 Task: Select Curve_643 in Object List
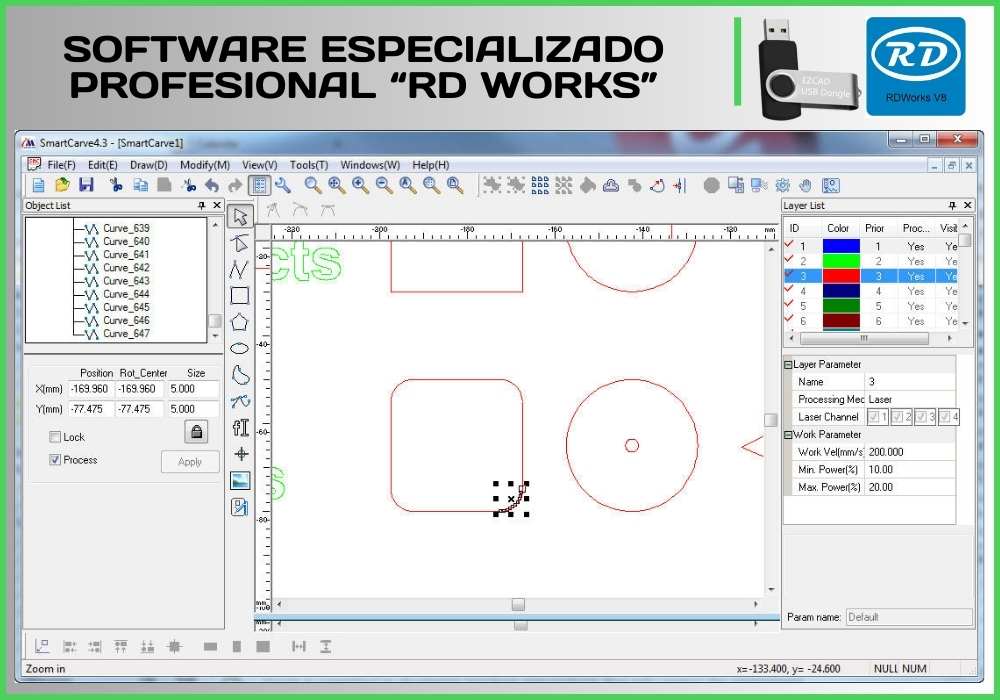coord(126,281)
